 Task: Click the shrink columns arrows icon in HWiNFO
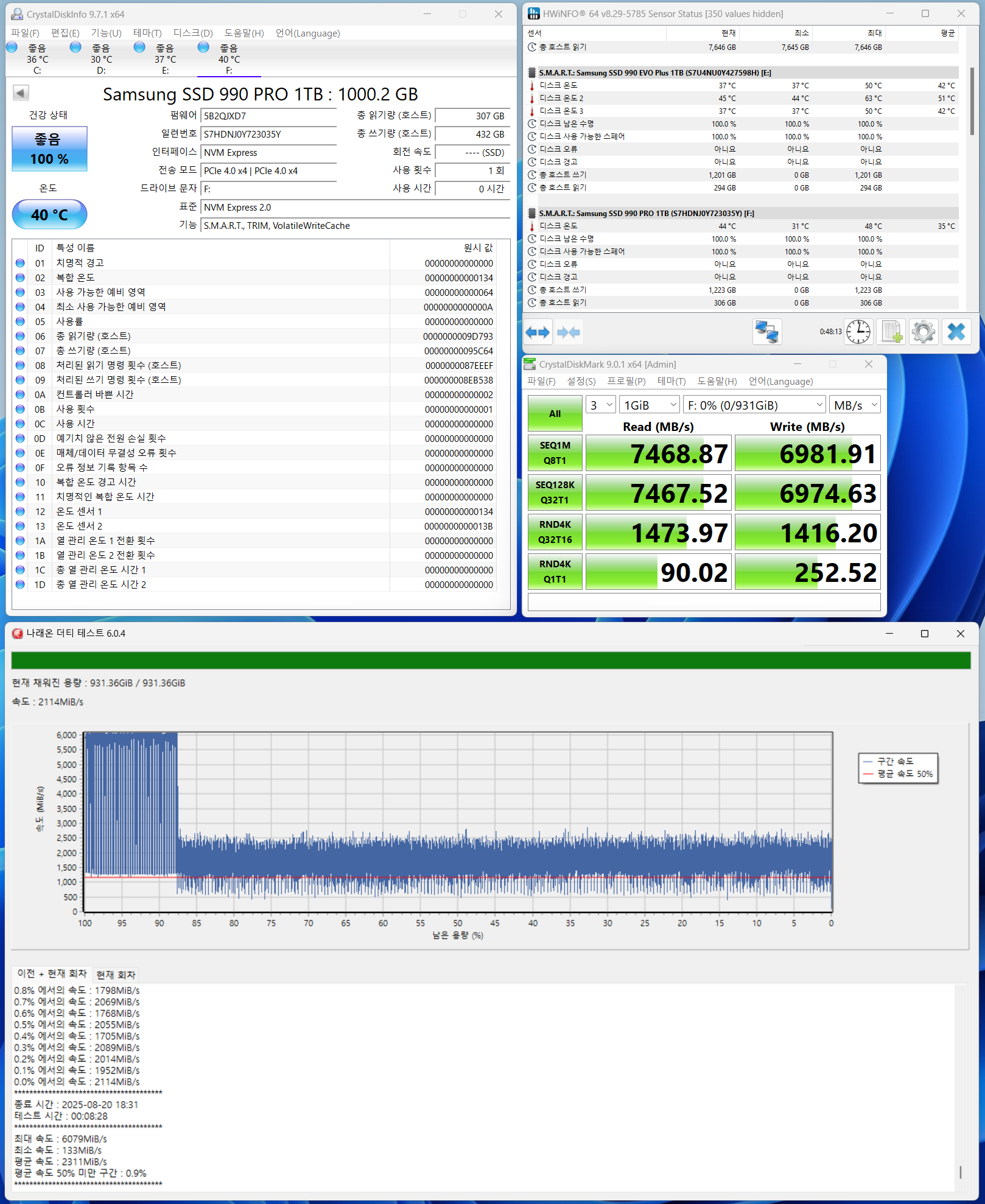[x=569, y=332]
